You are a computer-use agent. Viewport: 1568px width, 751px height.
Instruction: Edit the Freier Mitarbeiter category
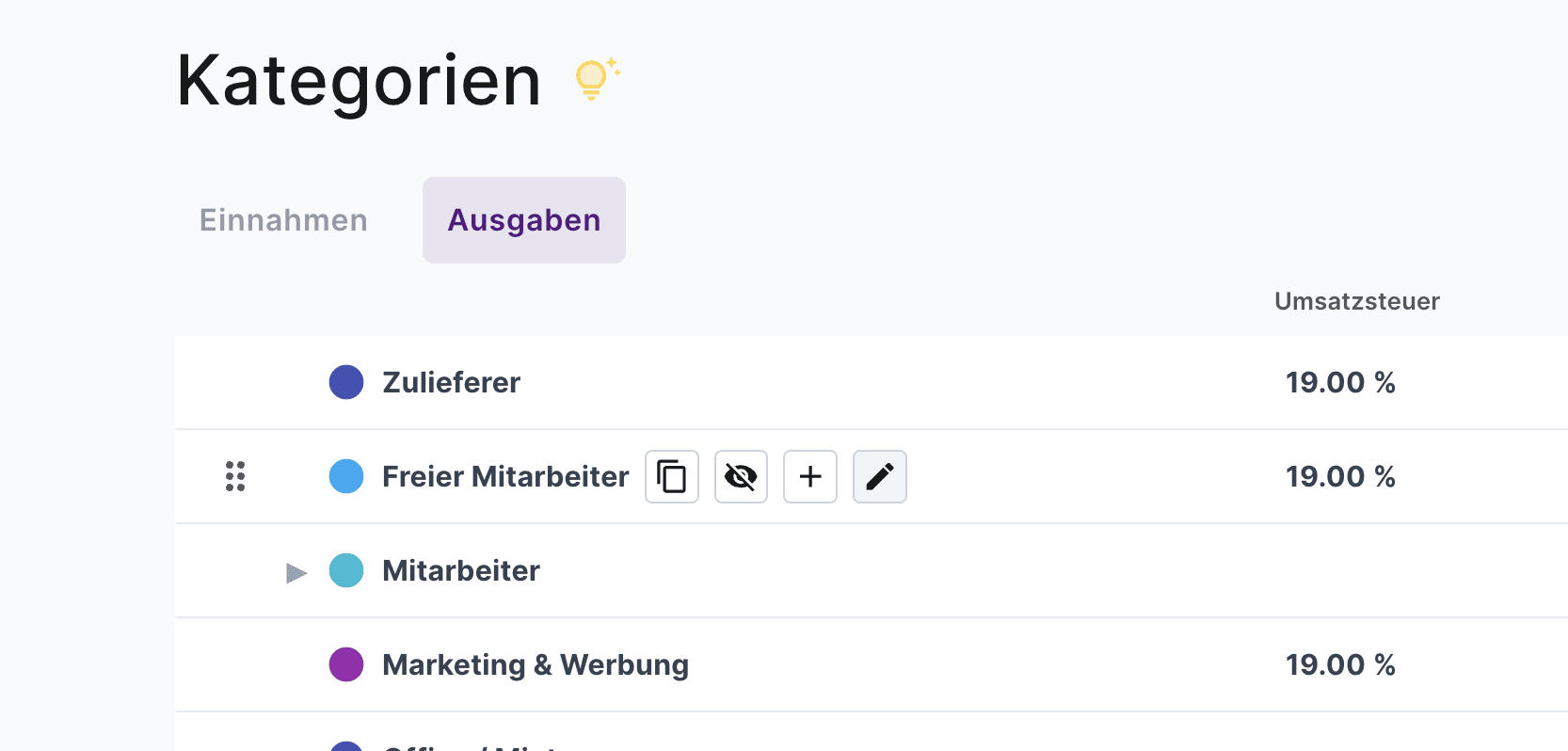[x=879, y=476]
